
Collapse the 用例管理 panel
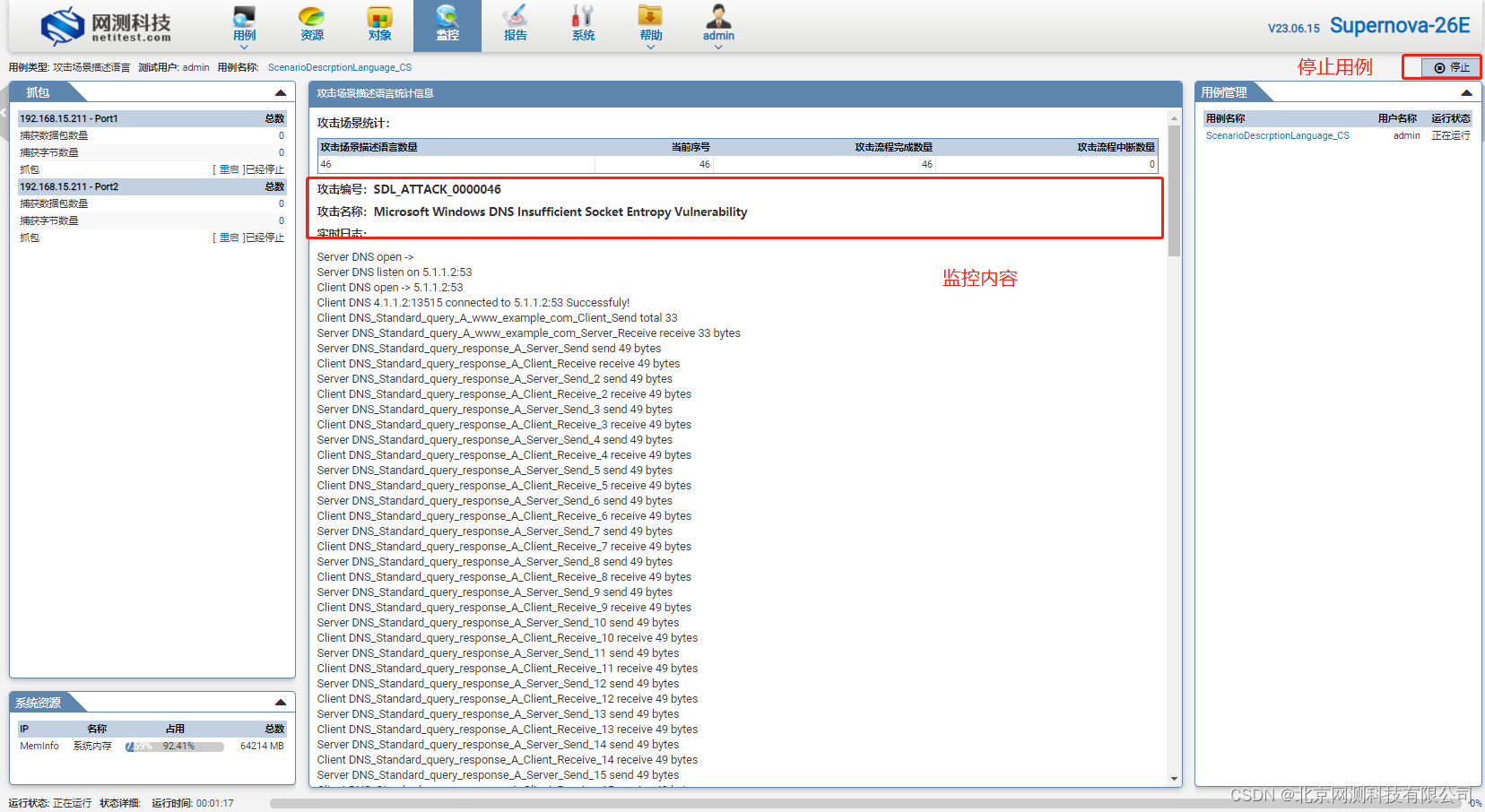[1466, 92]
